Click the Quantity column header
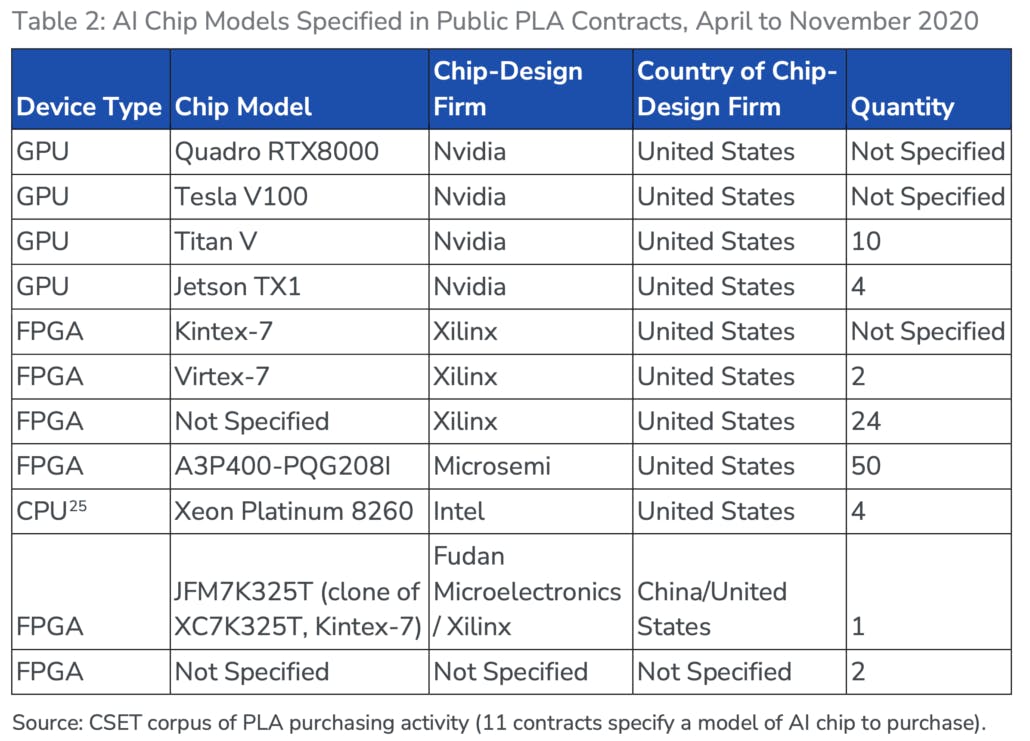1030x741 pixels. tap(902, 107)
